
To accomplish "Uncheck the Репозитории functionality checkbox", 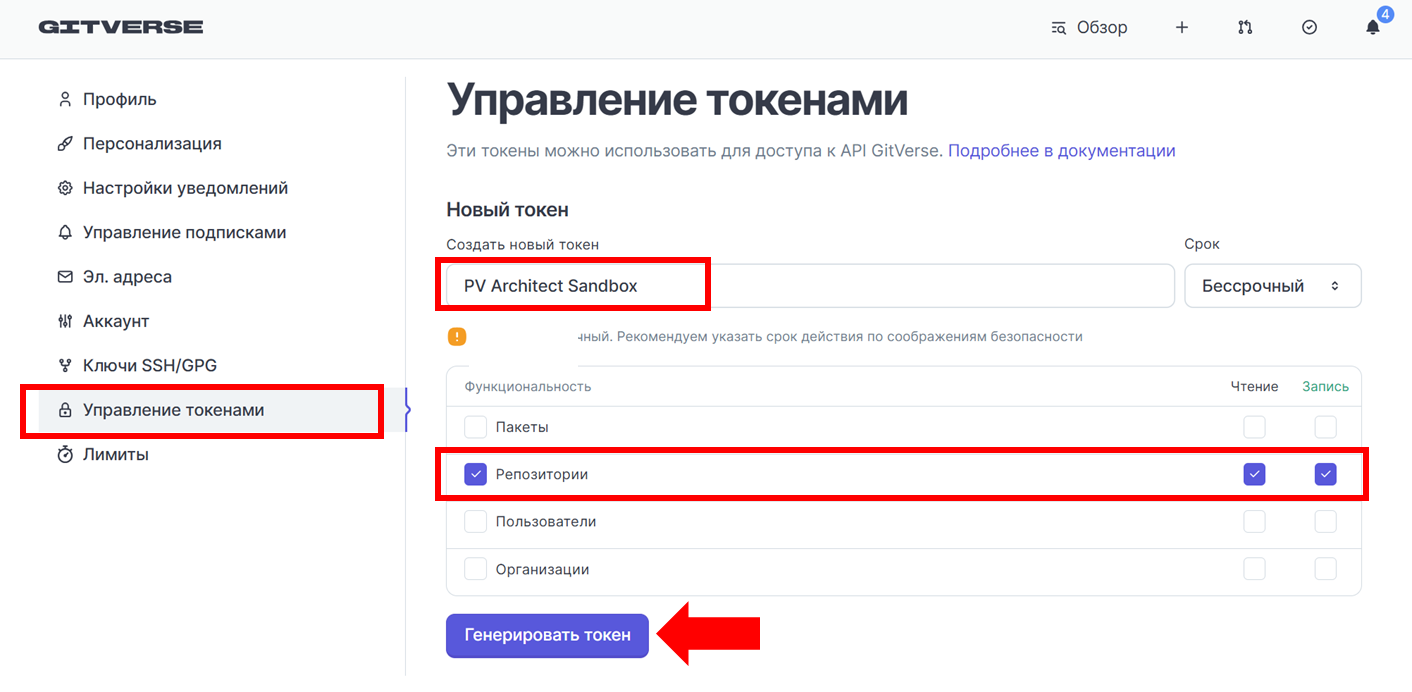I will (475, 474).
